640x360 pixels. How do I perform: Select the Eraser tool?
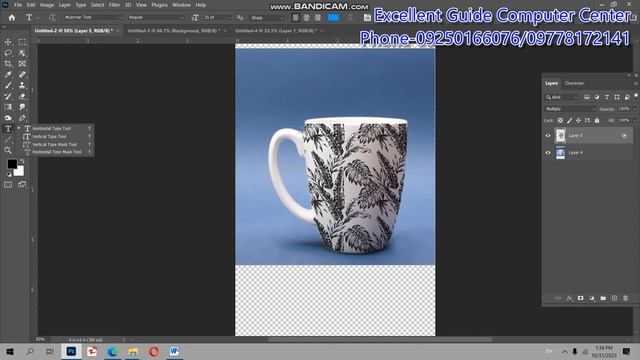click(22, 96)
